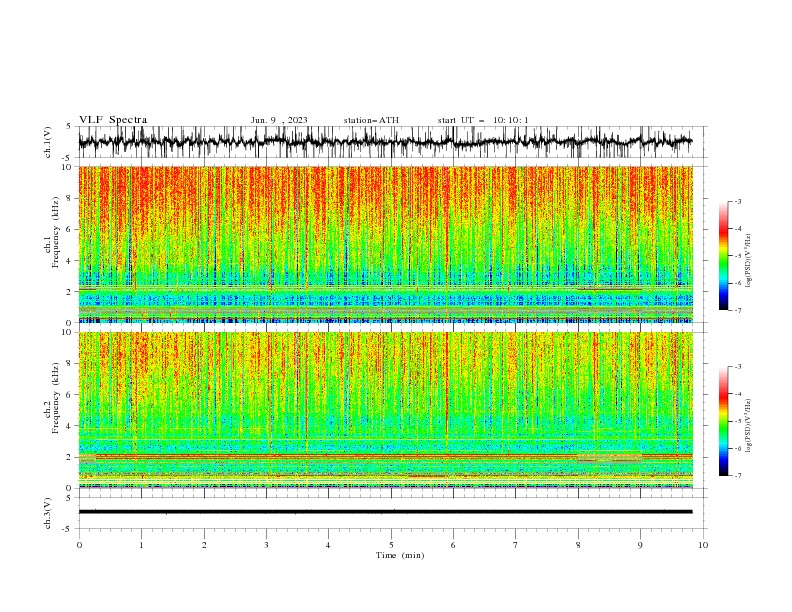Click the ch.1 frequency tick label "6"
792x612 pixels.
[x=70, y=229]
